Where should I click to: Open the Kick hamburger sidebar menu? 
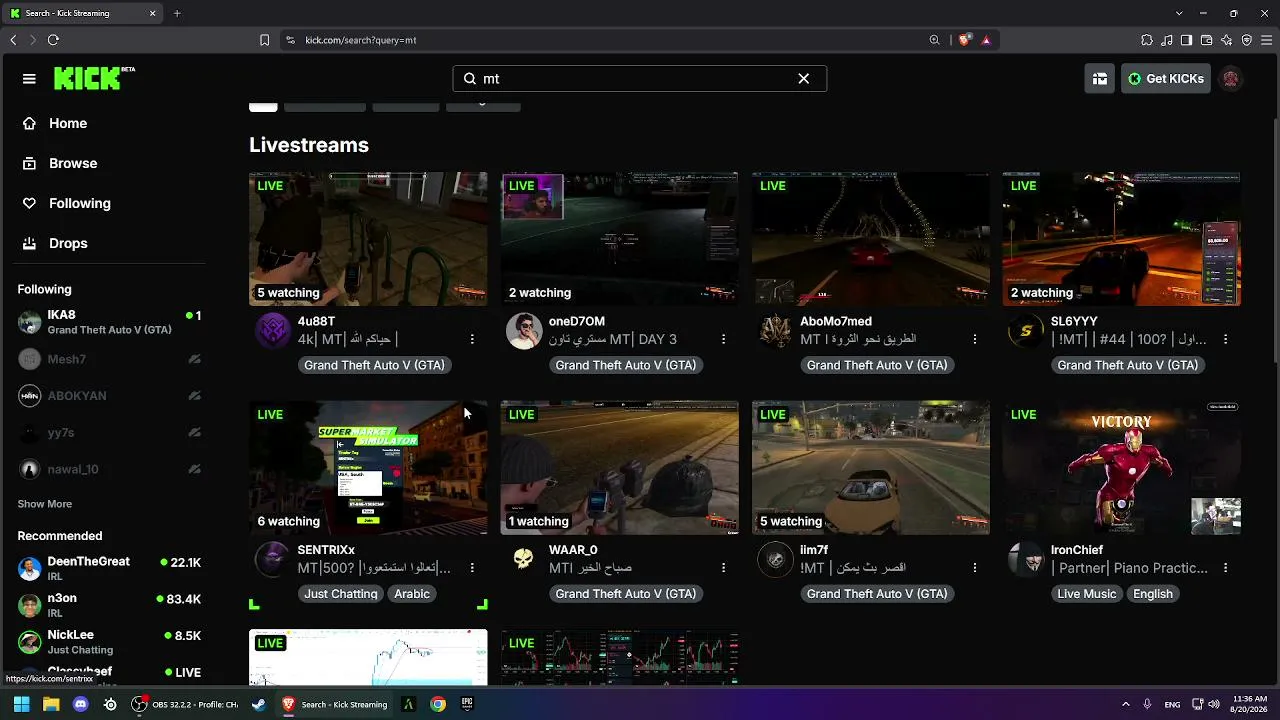pyautogui.click(x=29, y=79)
